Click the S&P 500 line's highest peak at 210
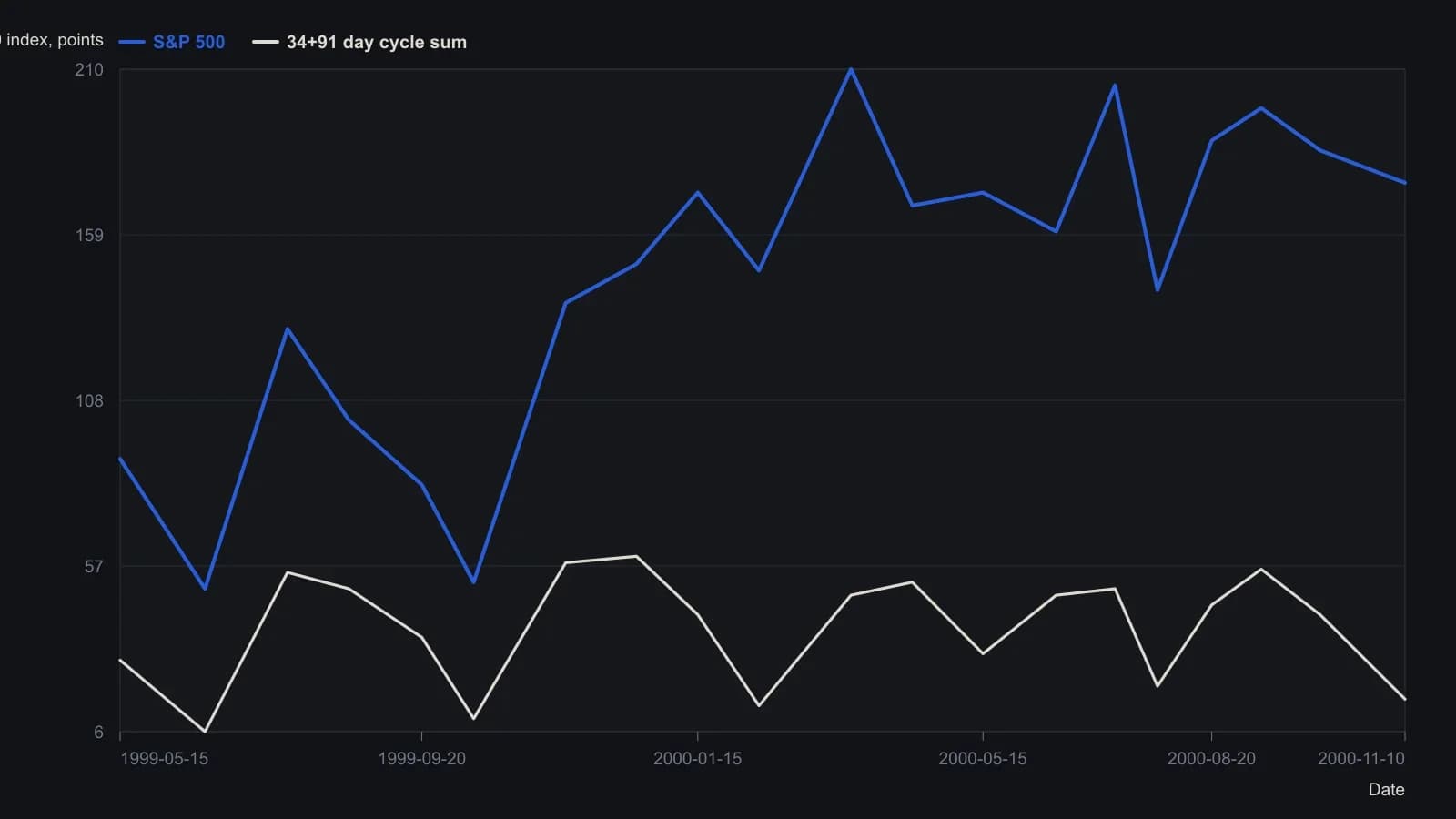Viewport: 1456px width, 819px height. point(851,69)
